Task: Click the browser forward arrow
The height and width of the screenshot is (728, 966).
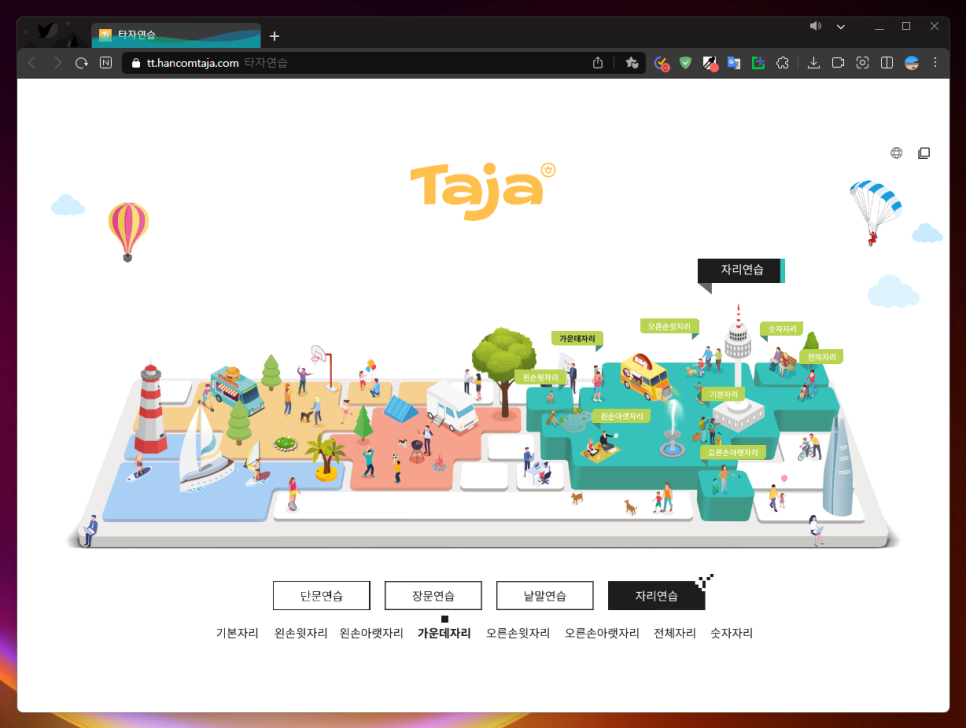Action: tap(57, 62)
